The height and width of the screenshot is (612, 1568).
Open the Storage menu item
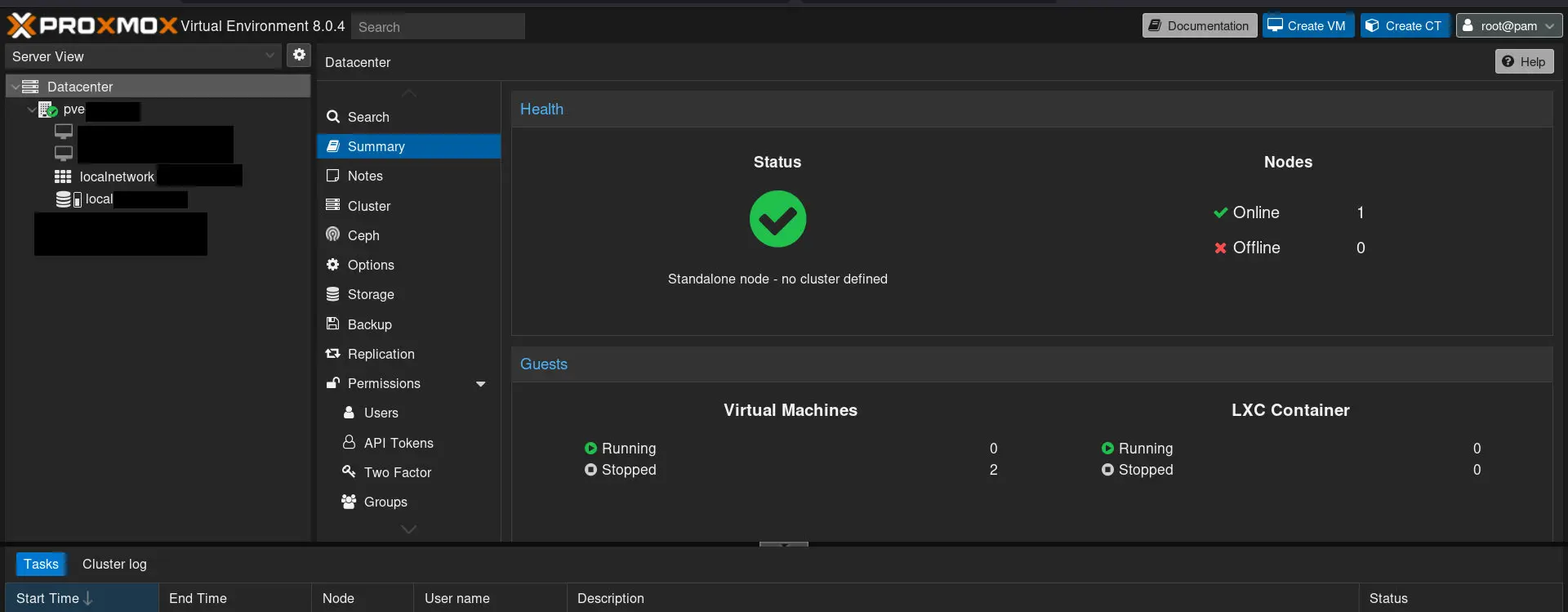coord(408,294)
